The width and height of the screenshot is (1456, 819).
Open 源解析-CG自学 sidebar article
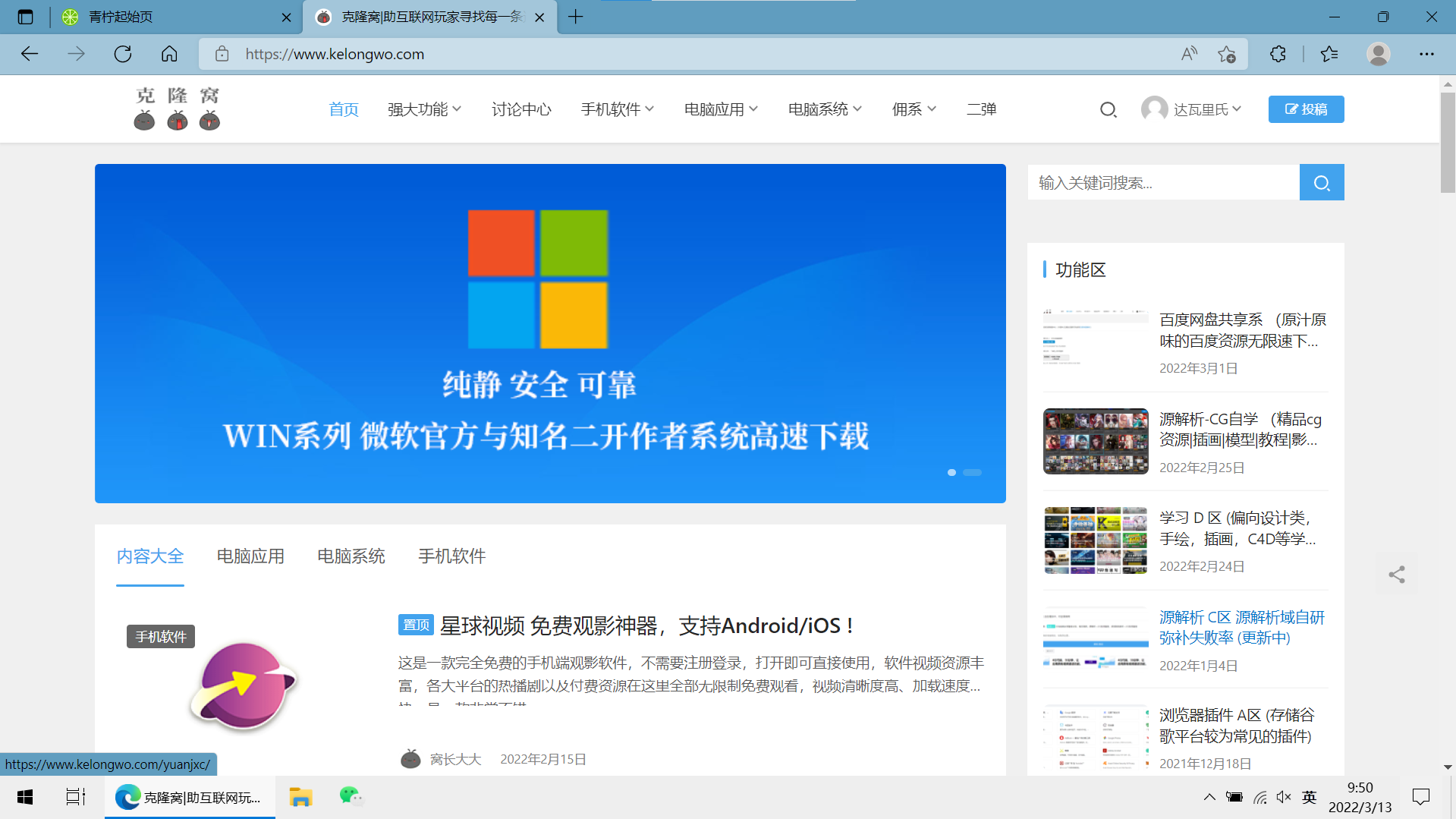pos(1241,430)
